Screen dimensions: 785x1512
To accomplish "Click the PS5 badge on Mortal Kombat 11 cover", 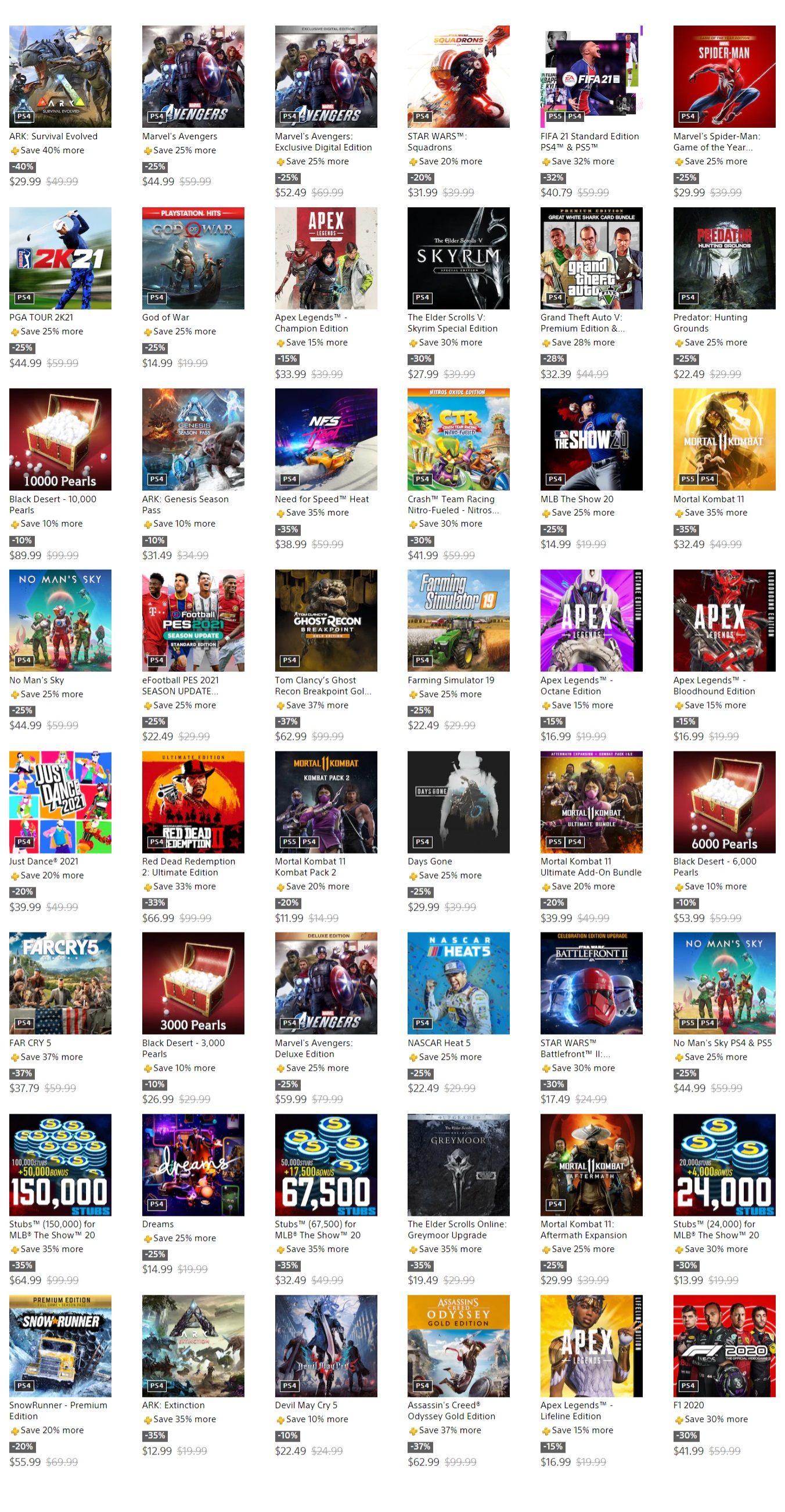I will click(x=687, y=479).
